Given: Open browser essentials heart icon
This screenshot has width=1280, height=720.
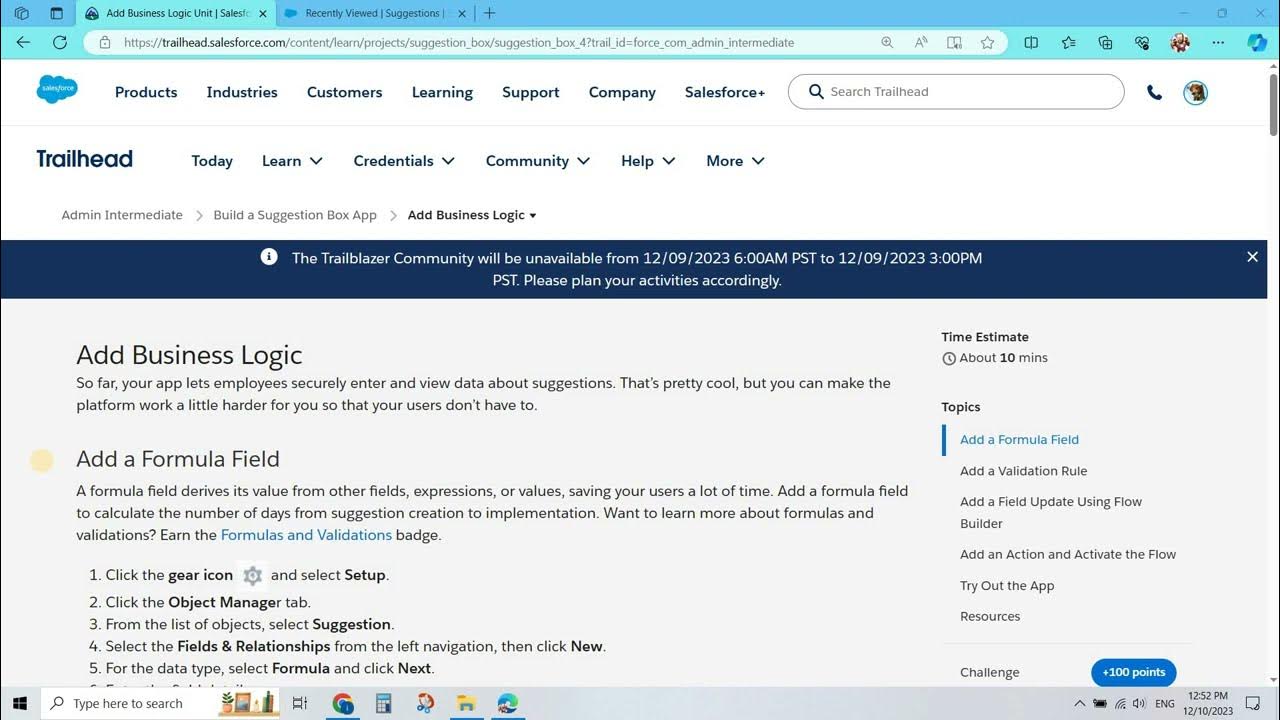Looking at the screenshot, I should pyautogui.click(x=1142, y=42).
